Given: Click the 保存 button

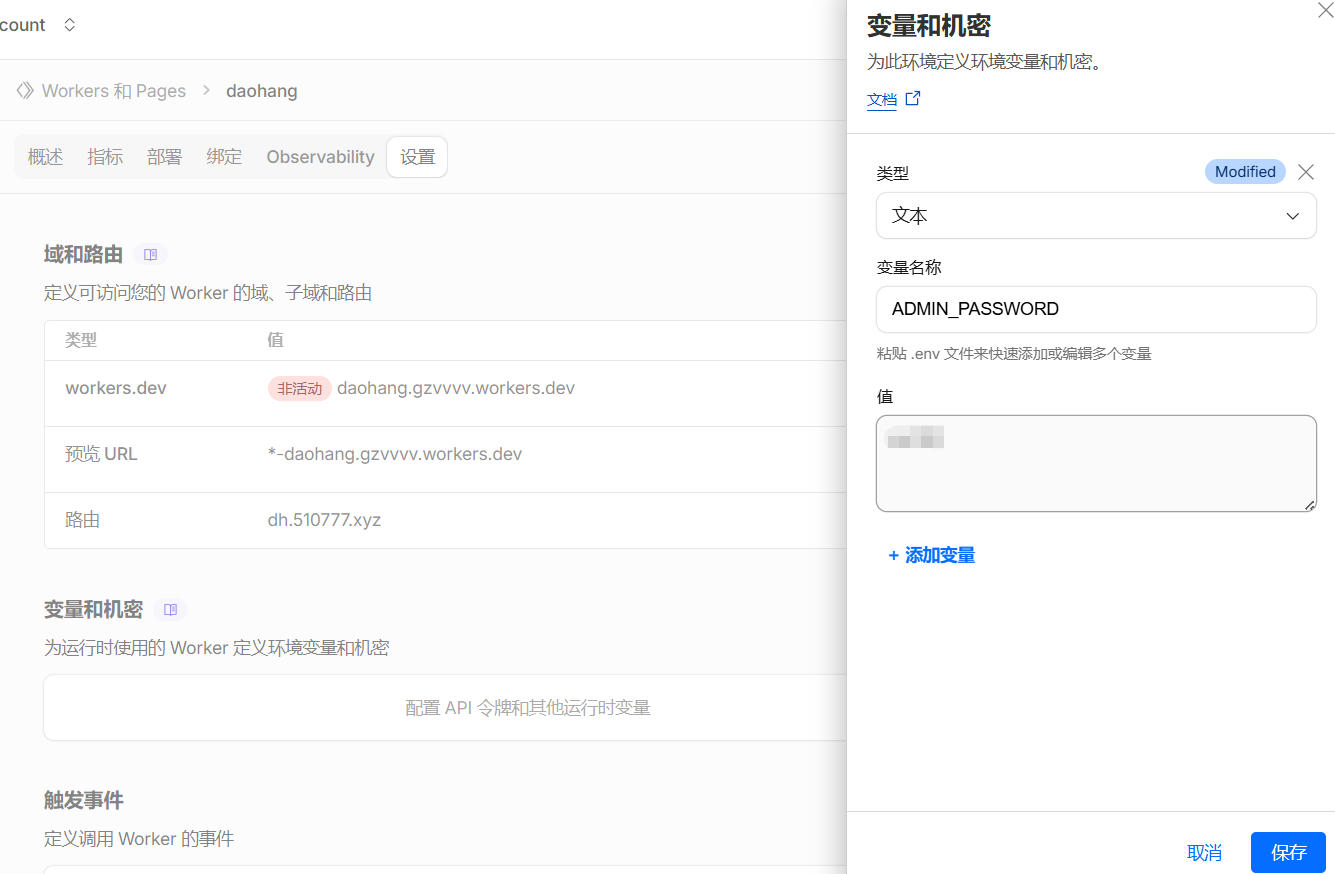Looking at the screenshot, I should pyautogui.click(x=1287, y=852).
